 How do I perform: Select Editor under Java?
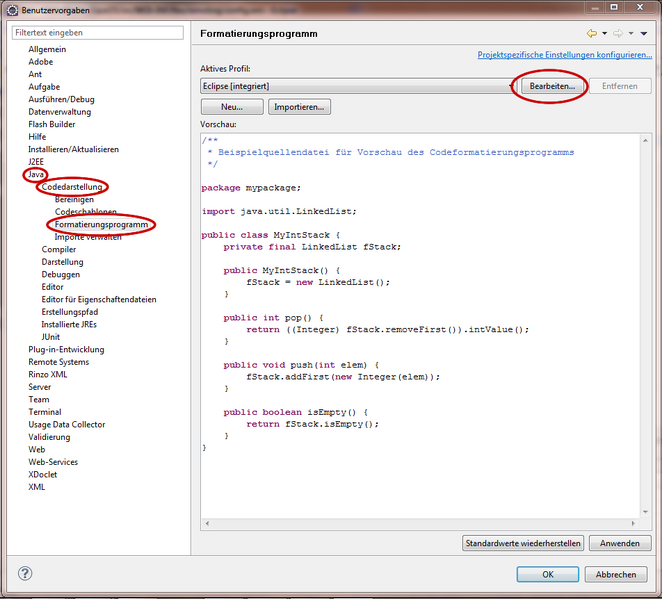(x=52, y=287)
